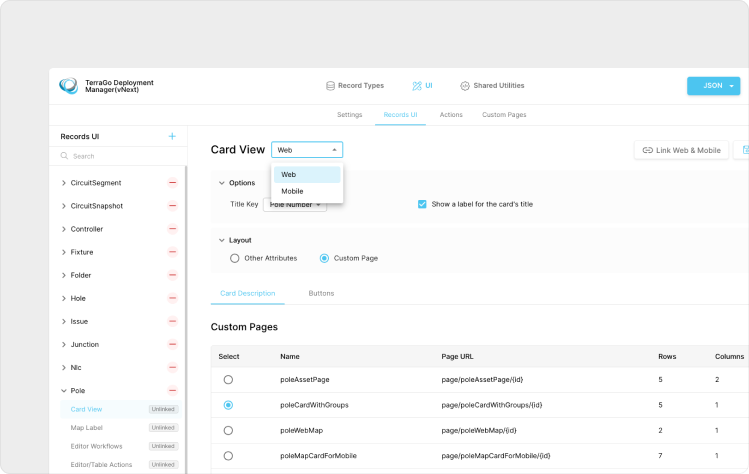Collapse the Options section
Viewport: 749px width, 474px height.
pyautogui.click(x=222, y=183)
